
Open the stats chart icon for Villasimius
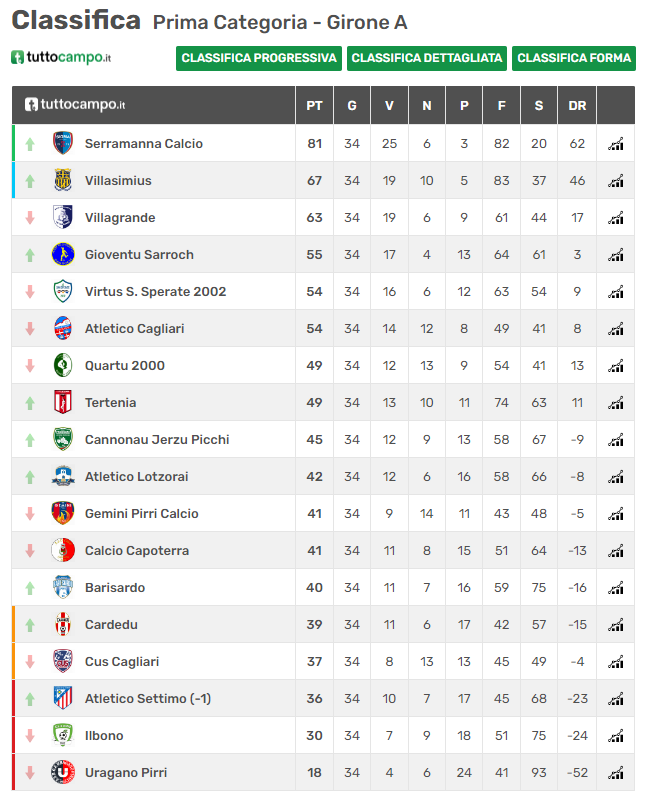pyautogui.click(x=615, y=181)
